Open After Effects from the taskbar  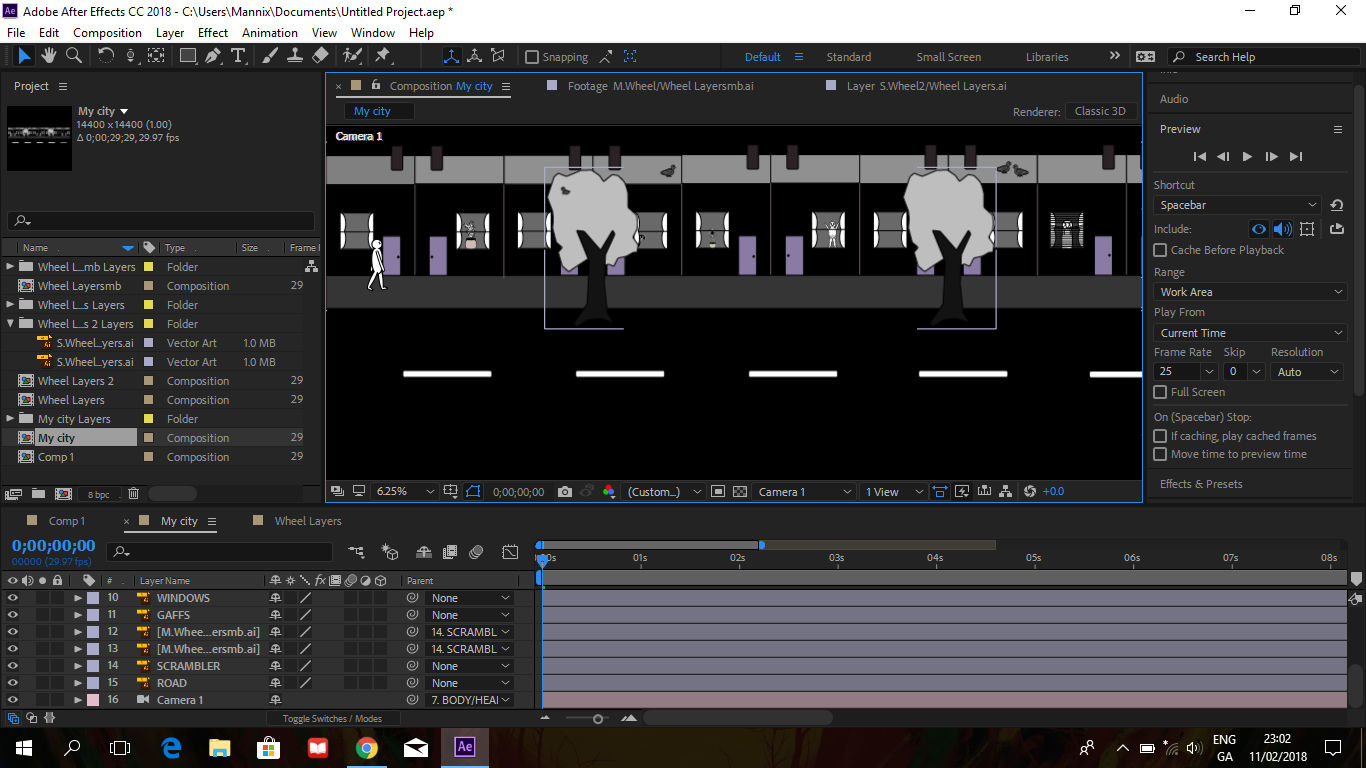click(x=464, y=748)
